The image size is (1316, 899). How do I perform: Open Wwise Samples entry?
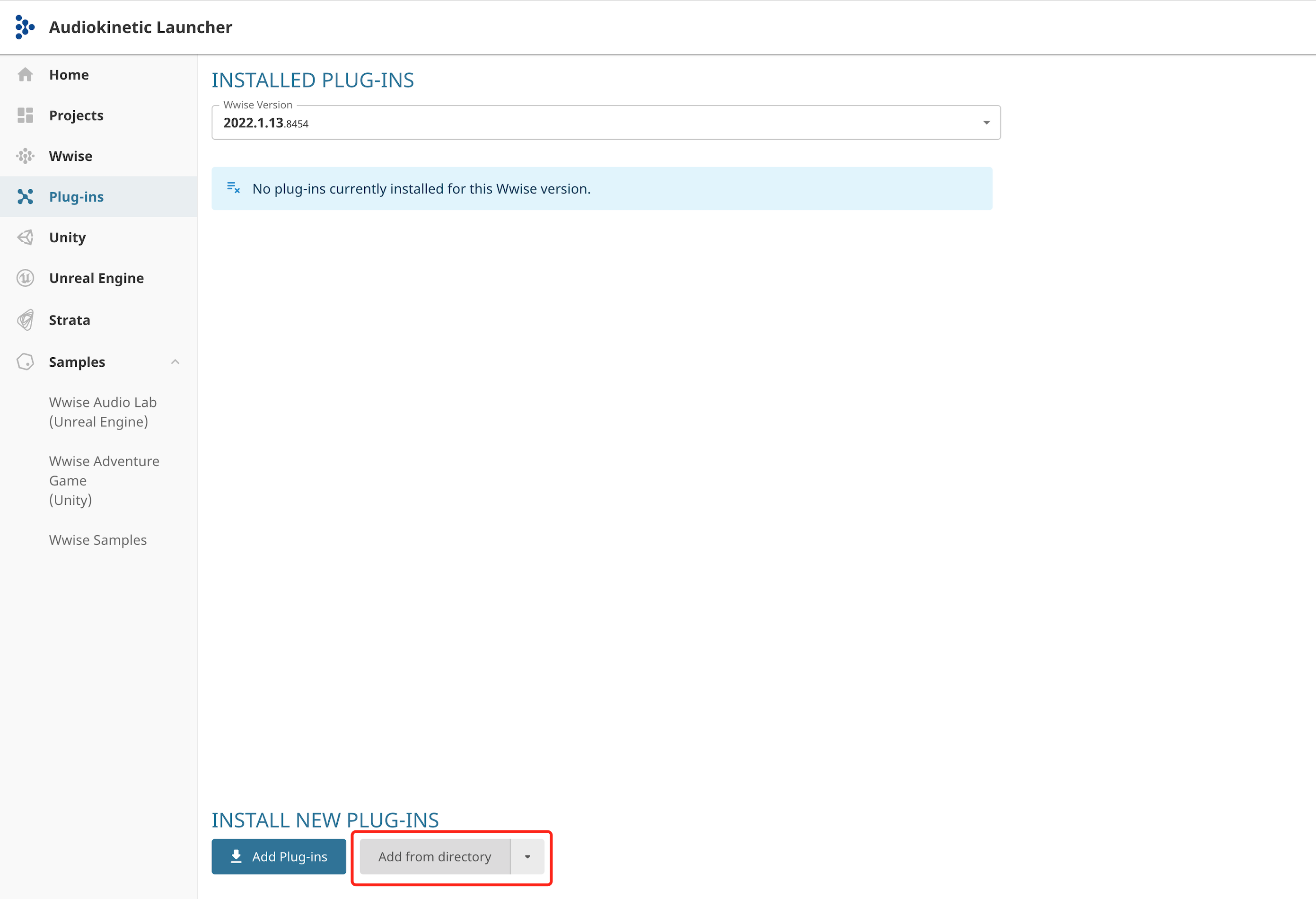coord(98,540)
